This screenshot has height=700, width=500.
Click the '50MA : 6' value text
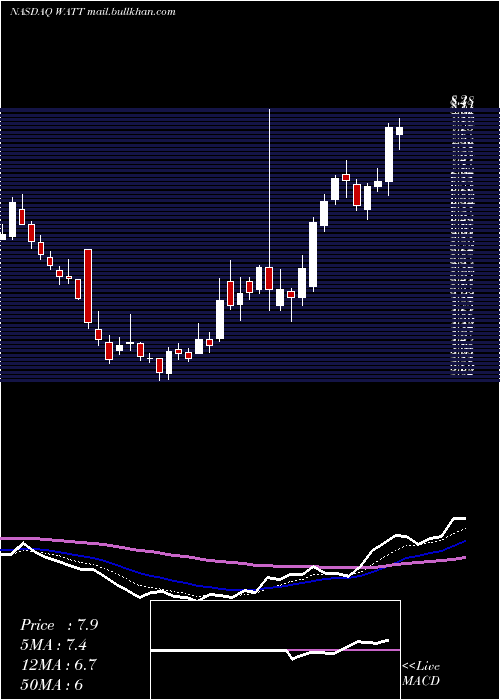click(52, 684)
